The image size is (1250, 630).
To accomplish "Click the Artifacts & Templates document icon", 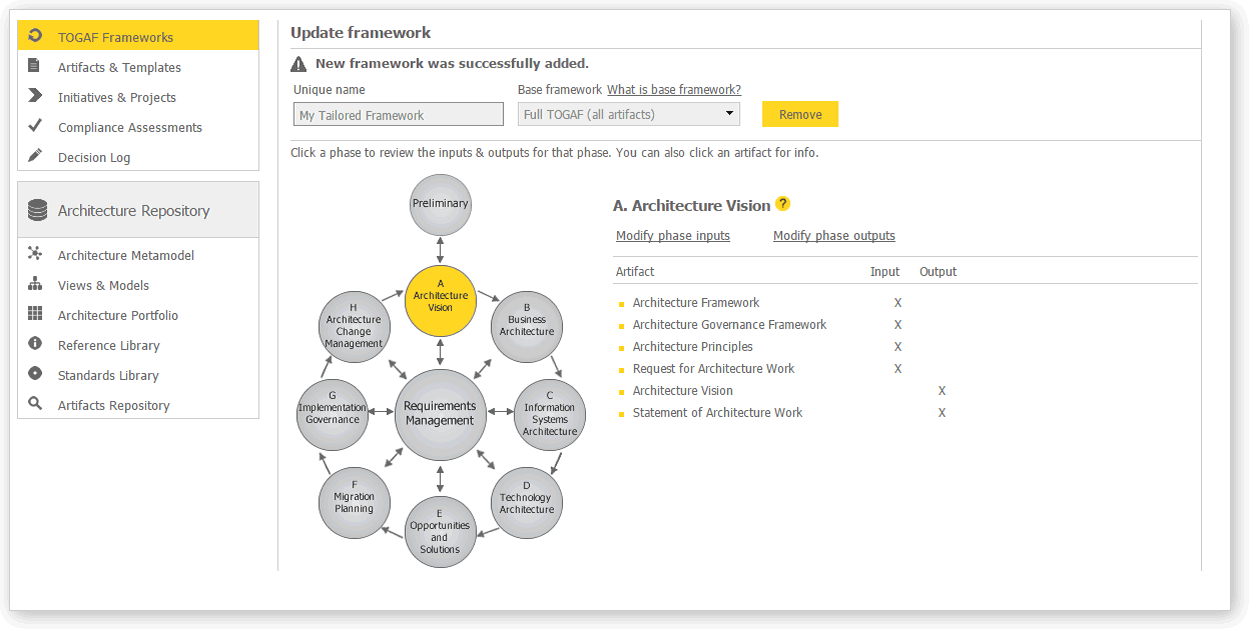I will (x=35, y=66).
